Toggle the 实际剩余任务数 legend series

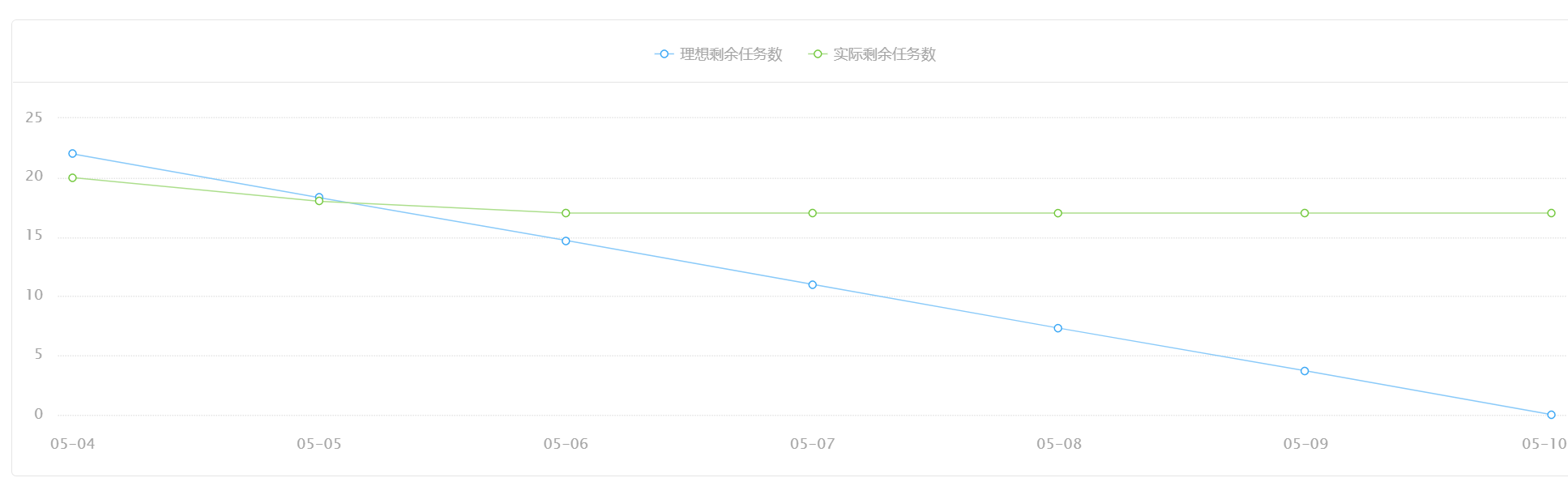point(873,54)
